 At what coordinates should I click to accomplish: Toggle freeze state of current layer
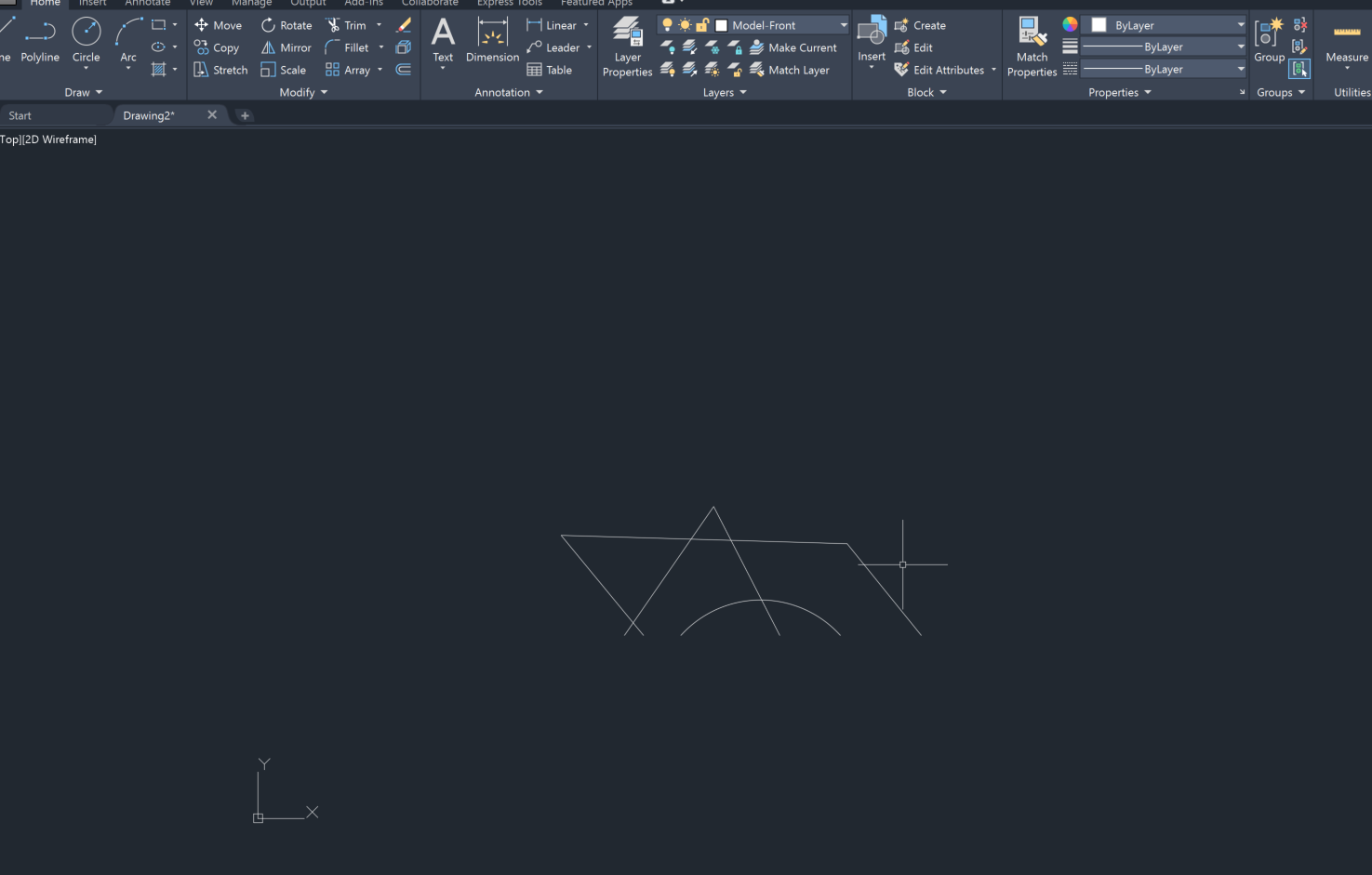[684, 25]
